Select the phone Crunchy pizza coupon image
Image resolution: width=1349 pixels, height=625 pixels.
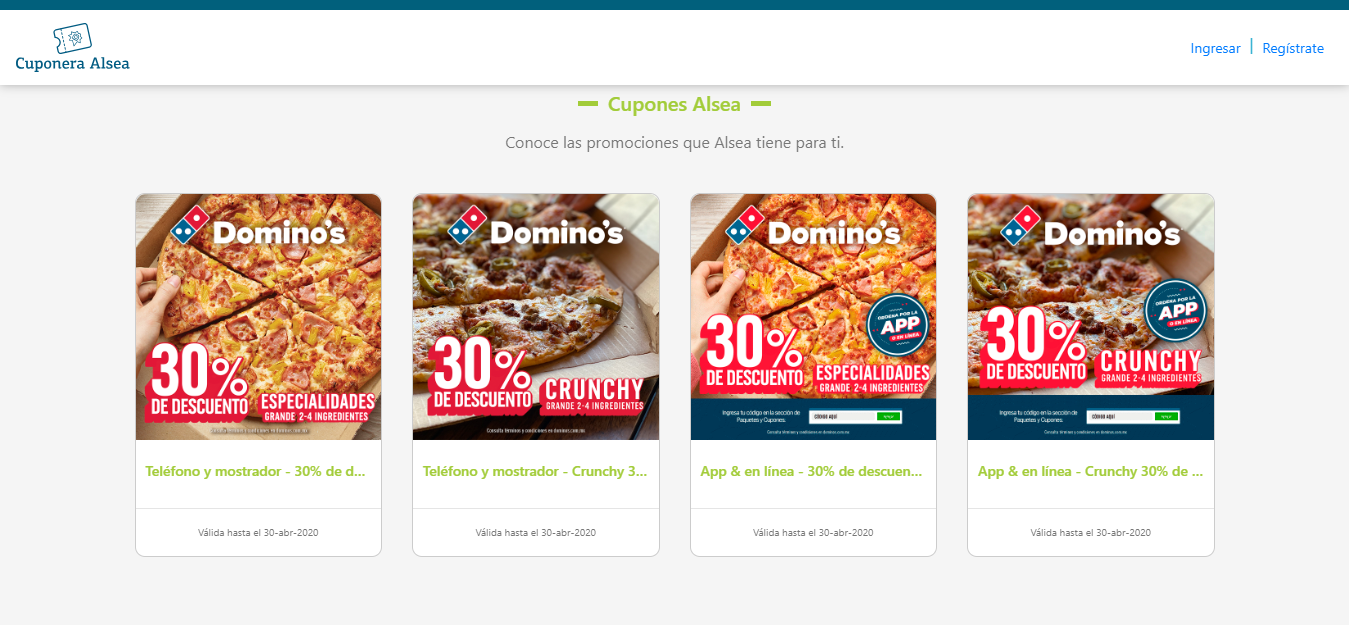[536, 317]
